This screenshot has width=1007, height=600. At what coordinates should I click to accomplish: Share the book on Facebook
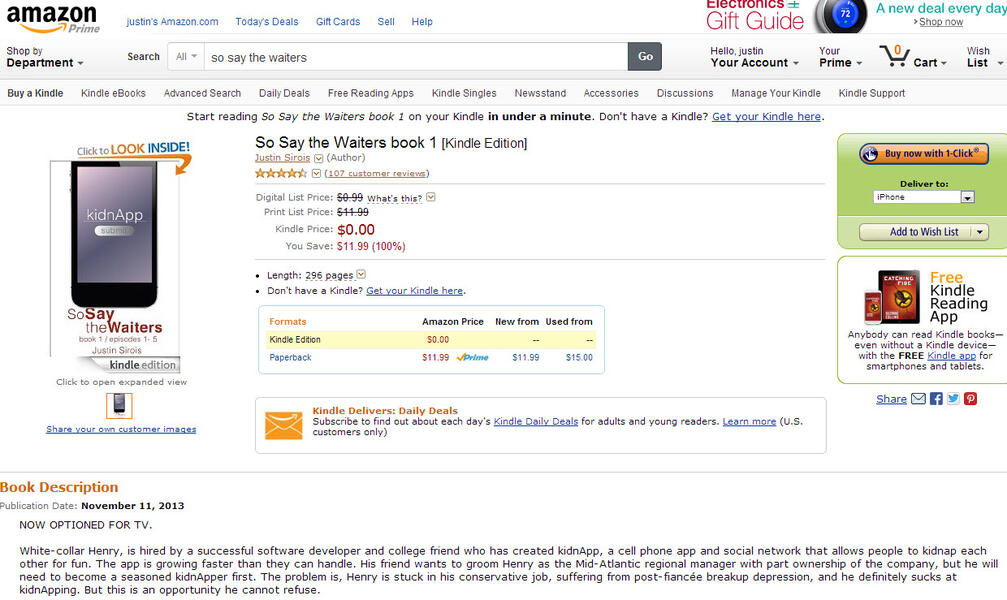tap(936, 399)
